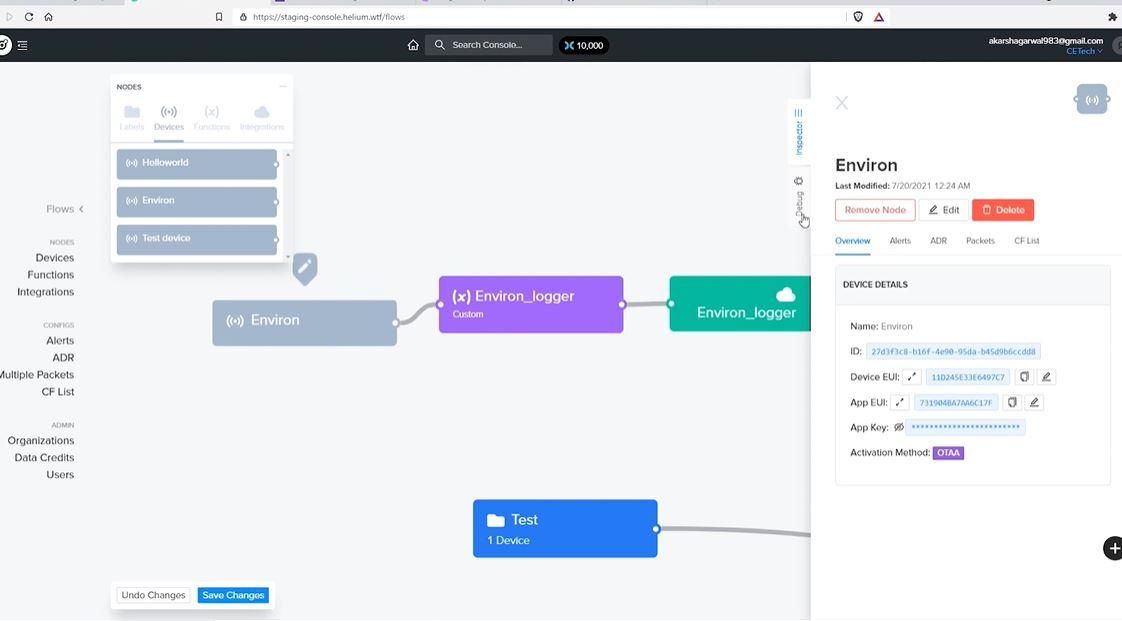Toggle the Inspector side panel
The width and height of the screenshot is (1122, 621).
pos(799,132)
